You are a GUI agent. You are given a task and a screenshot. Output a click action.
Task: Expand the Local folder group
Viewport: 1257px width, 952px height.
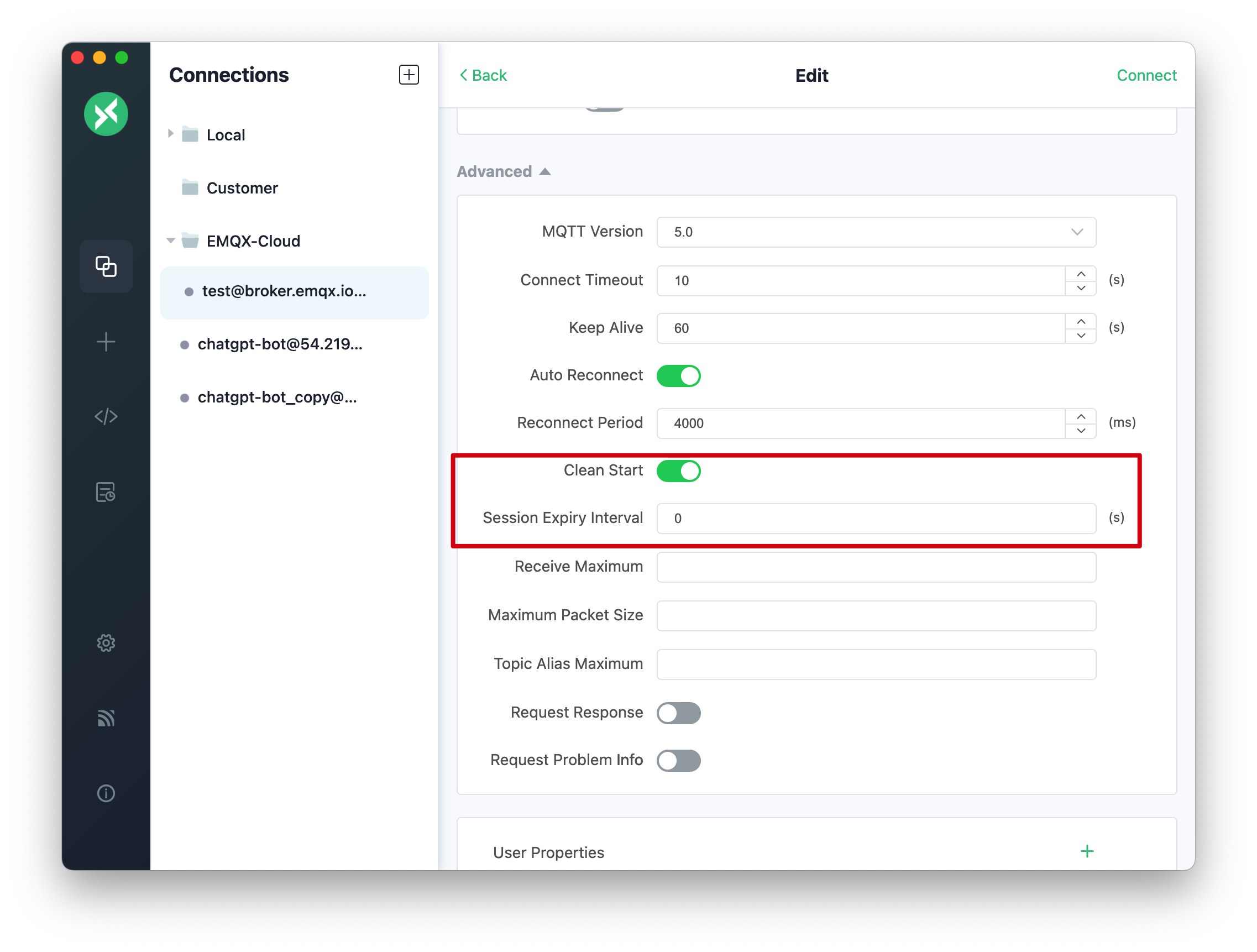170,134
